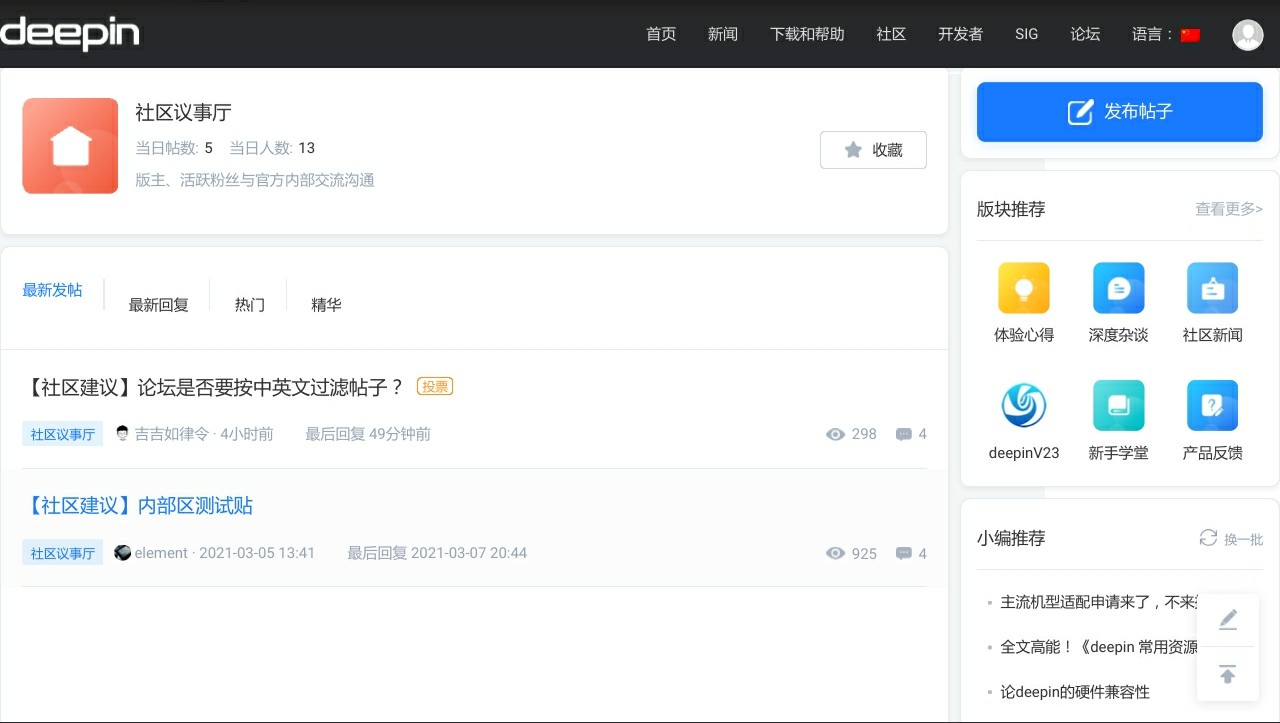Click the 版块推荐 heading
Screen dimensions: 1280x723
click(1011, 210)
